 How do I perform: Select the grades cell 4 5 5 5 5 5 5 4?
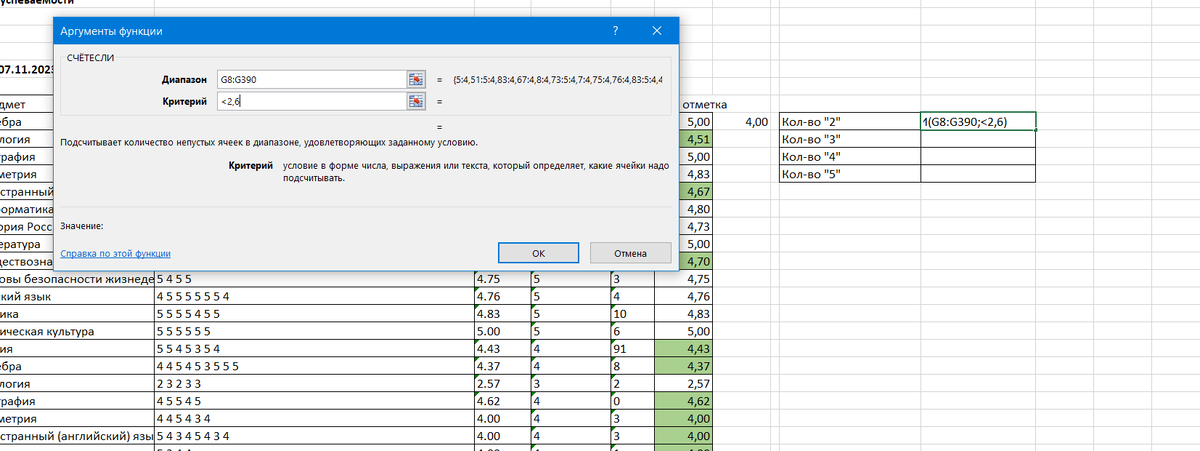[314, 296]
